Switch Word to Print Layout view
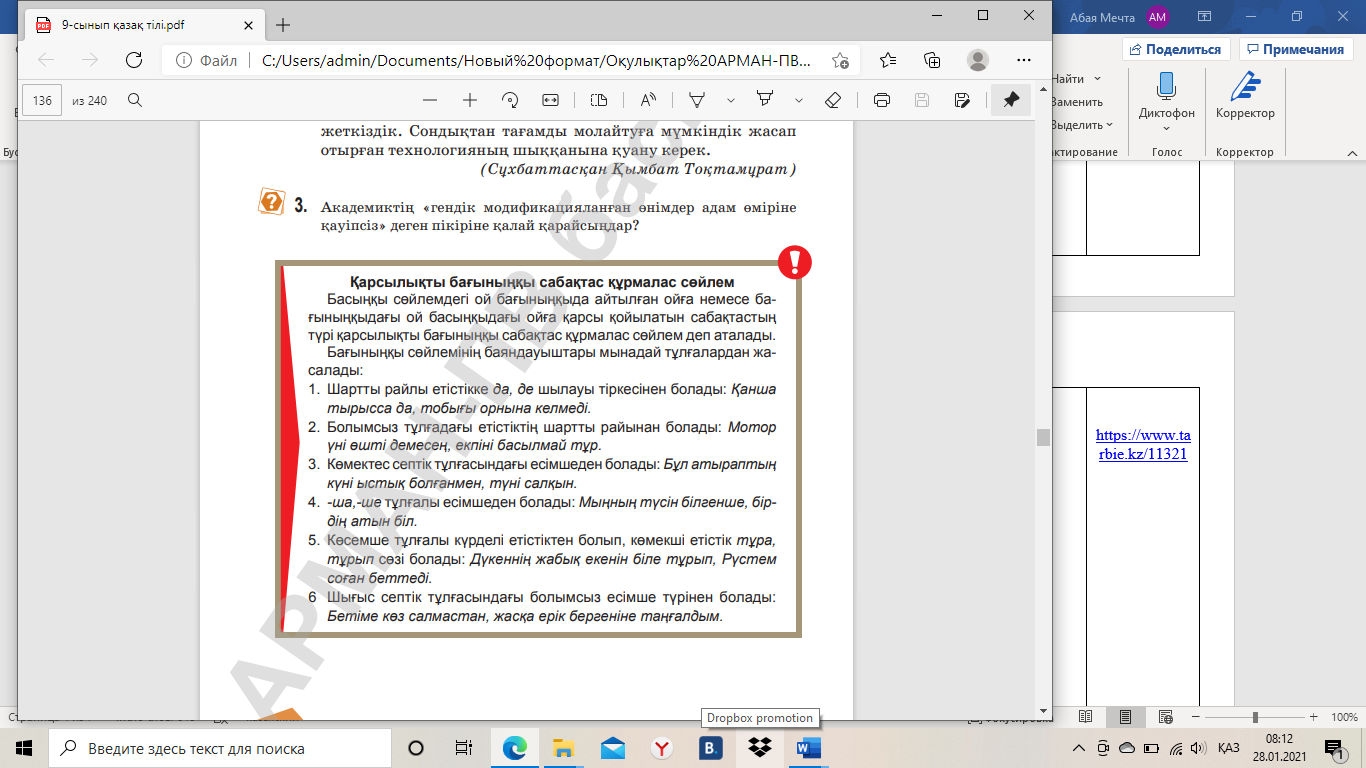Screen dimensions: 1366x768 (x=1126, y=717)
